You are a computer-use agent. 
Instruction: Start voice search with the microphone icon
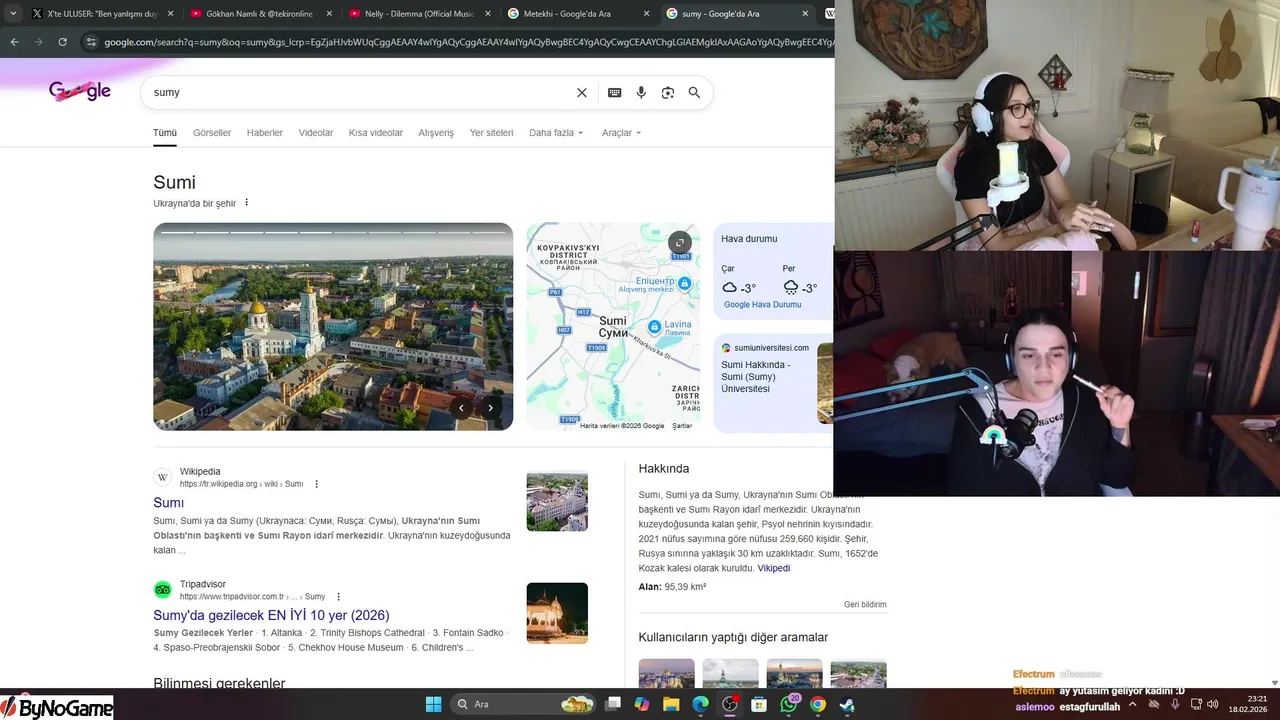[641, 92]
